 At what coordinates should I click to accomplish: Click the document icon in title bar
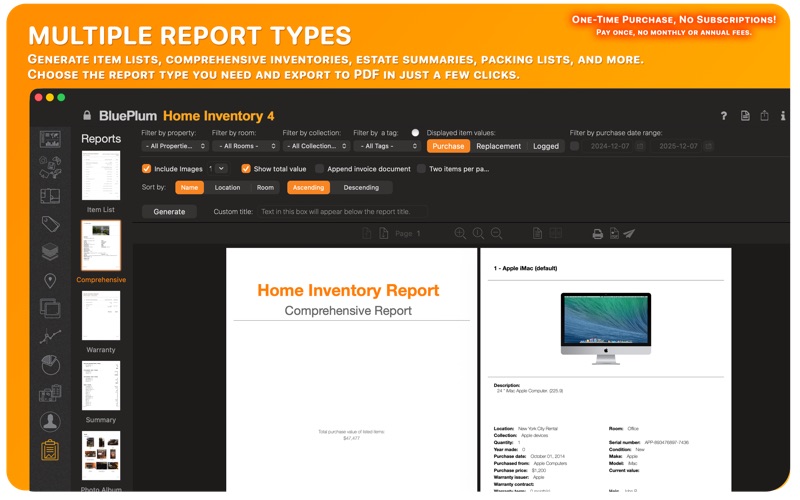click(x=745, y=116)
